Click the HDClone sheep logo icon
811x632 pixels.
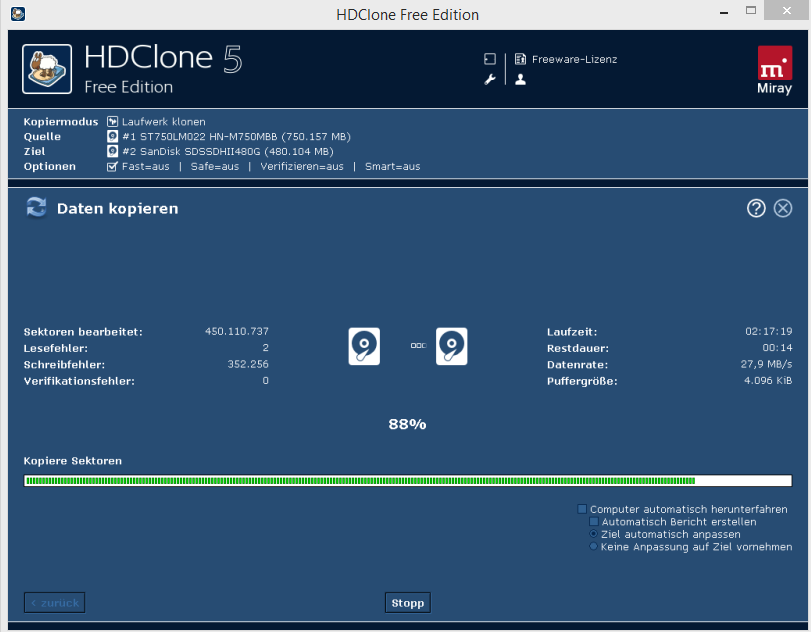[x=47, y=69]
